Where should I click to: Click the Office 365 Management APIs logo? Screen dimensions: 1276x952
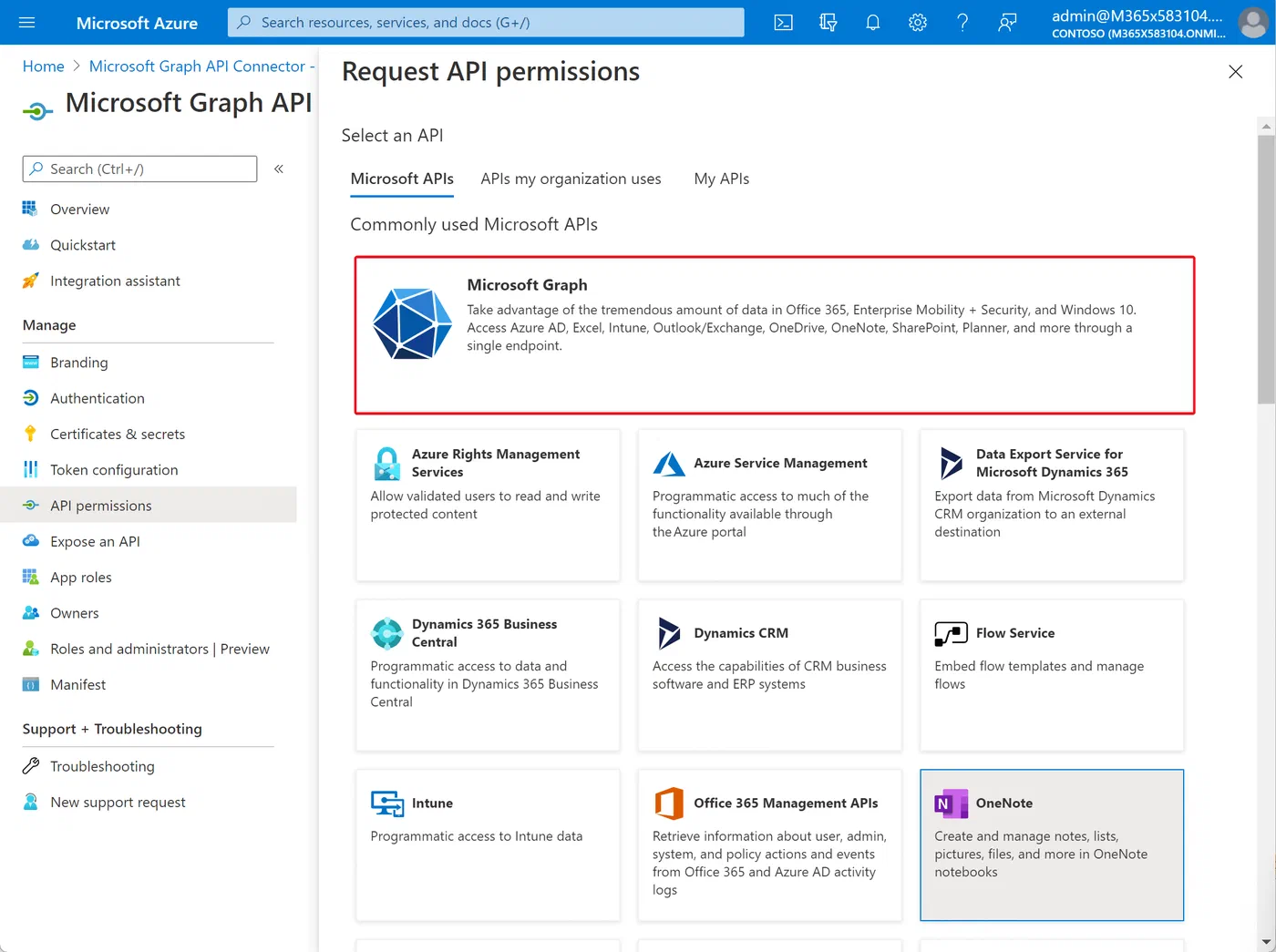point(669,804)
